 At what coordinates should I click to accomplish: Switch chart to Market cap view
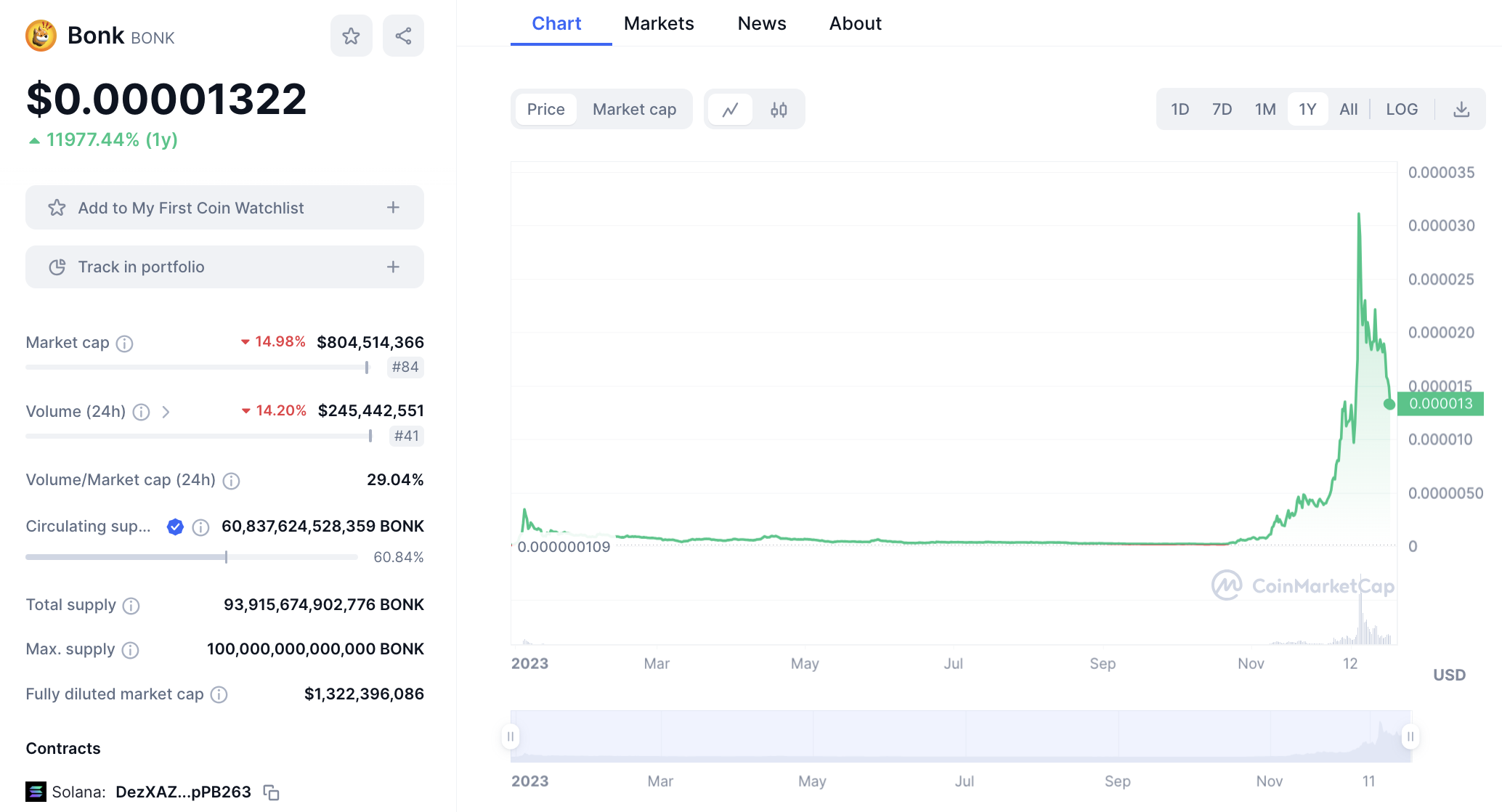tap(634, 110)
